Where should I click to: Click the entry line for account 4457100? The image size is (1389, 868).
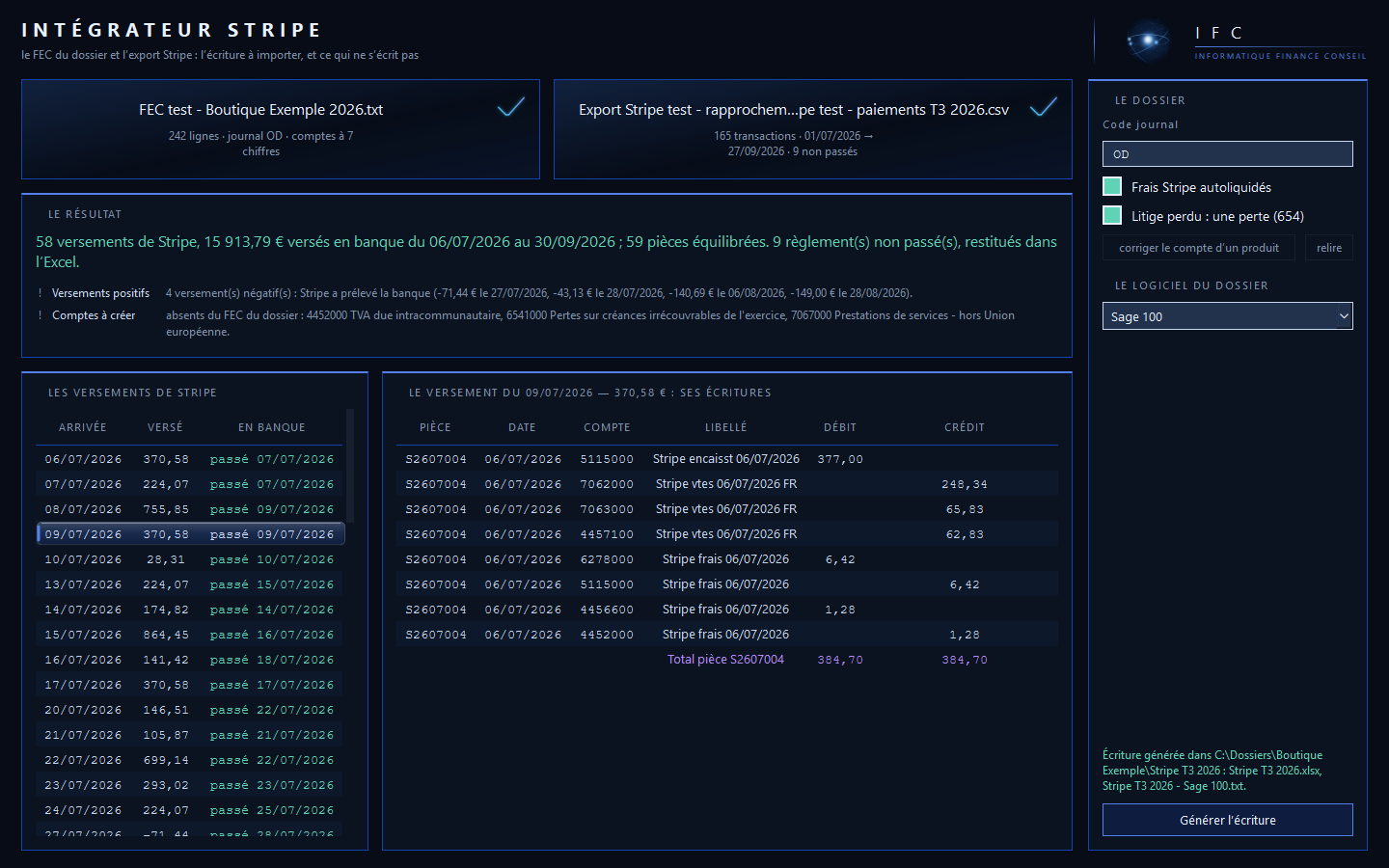tap(727, 534)
